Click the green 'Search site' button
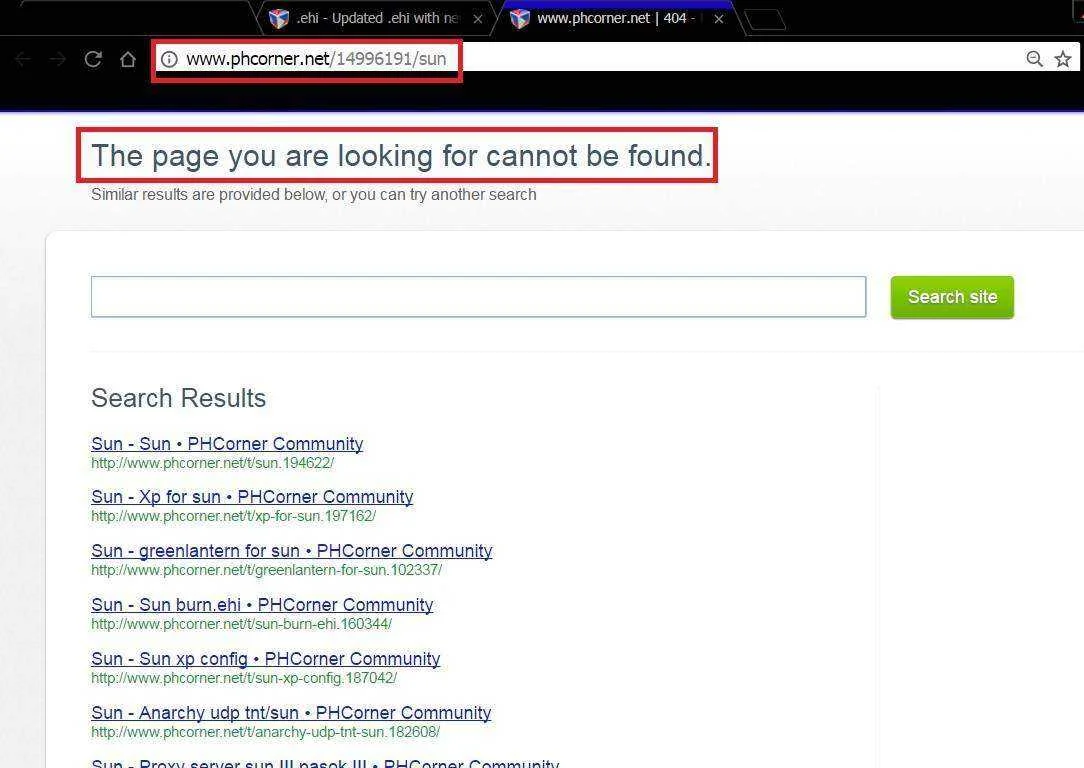The height and width of the screenshot is (768, 1084). tap(952, 297)
